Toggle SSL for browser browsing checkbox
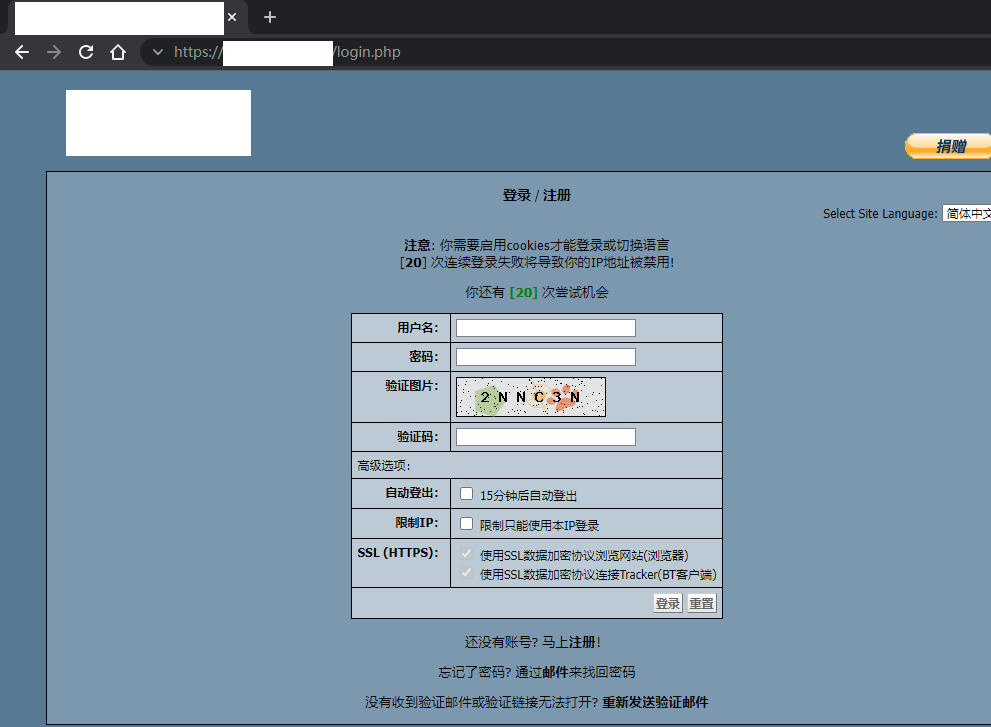 [x=466, y=554]
